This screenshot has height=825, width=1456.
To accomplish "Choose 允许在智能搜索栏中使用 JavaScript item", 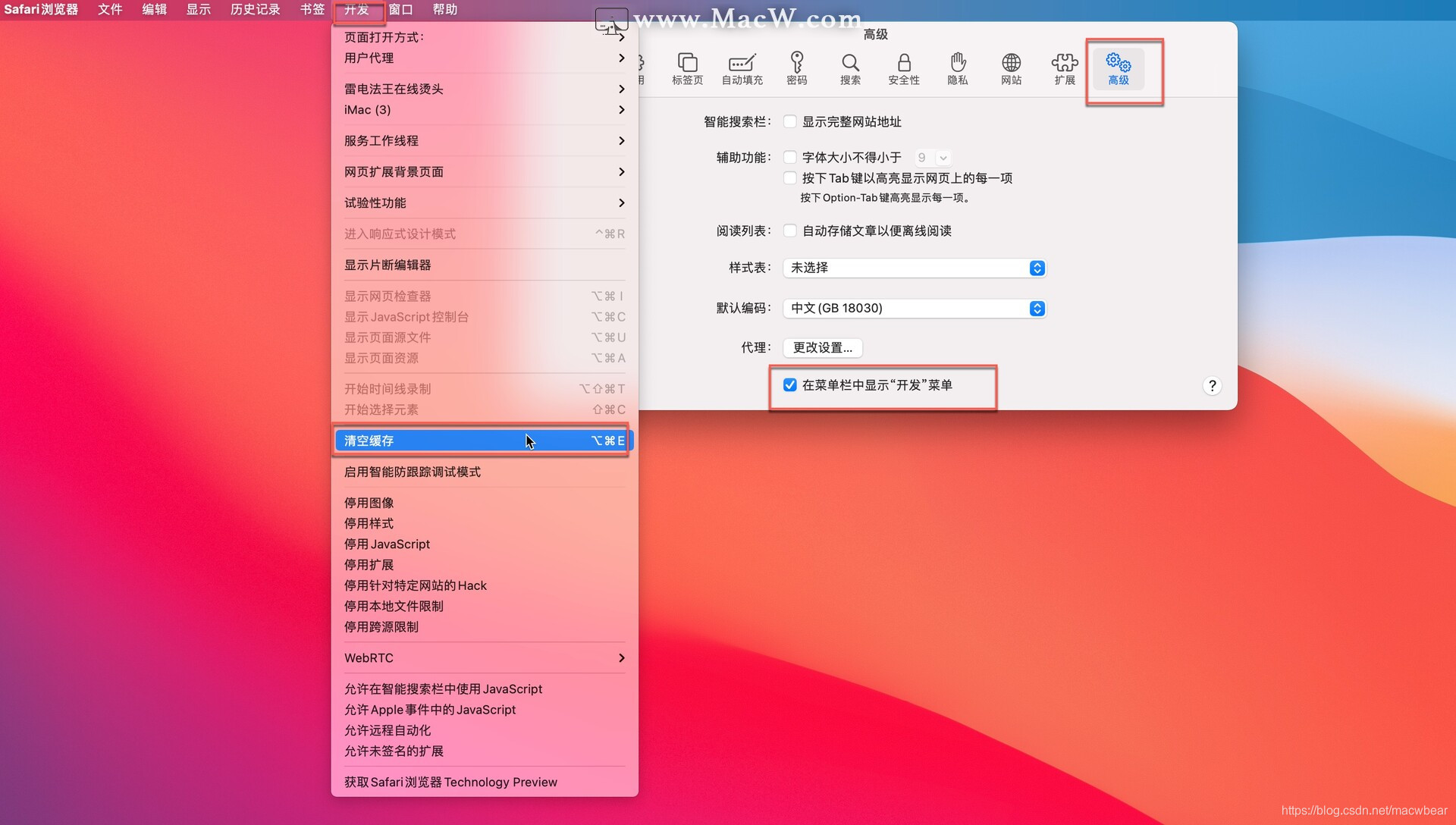I will click(x=485, y=689).
